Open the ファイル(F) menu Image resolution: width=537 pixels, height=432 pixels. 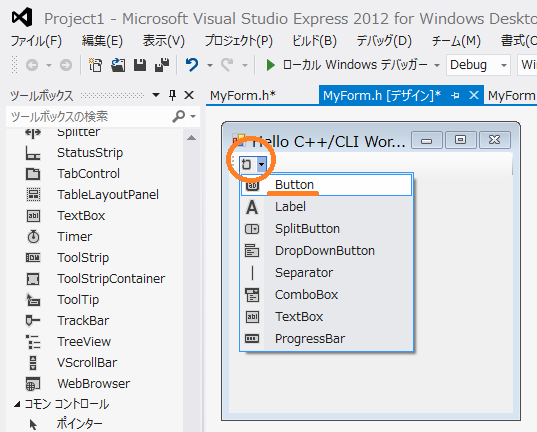pyautogui.click(x=36, y=41)
